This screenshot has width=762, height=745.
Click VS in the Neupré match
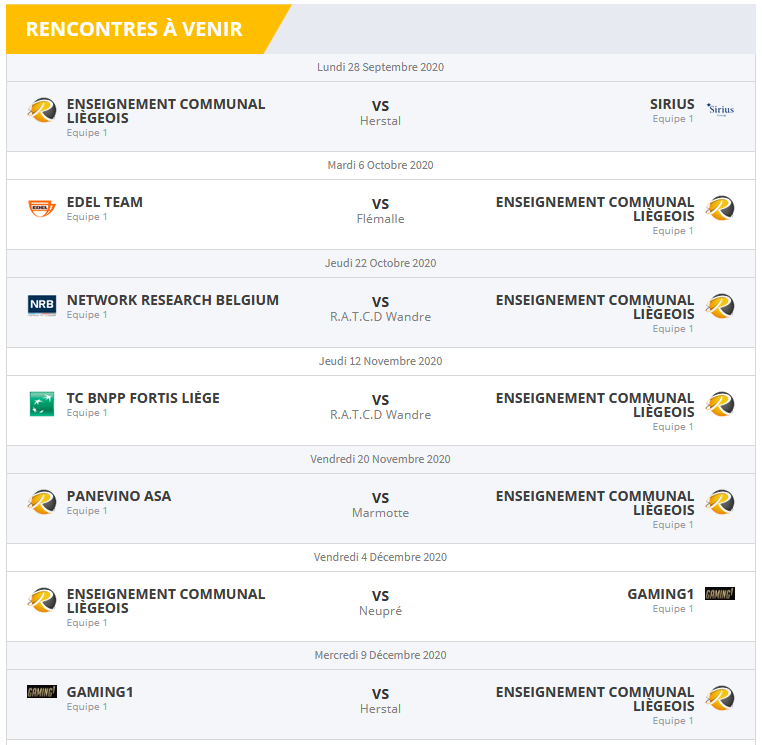pos(381,596)
